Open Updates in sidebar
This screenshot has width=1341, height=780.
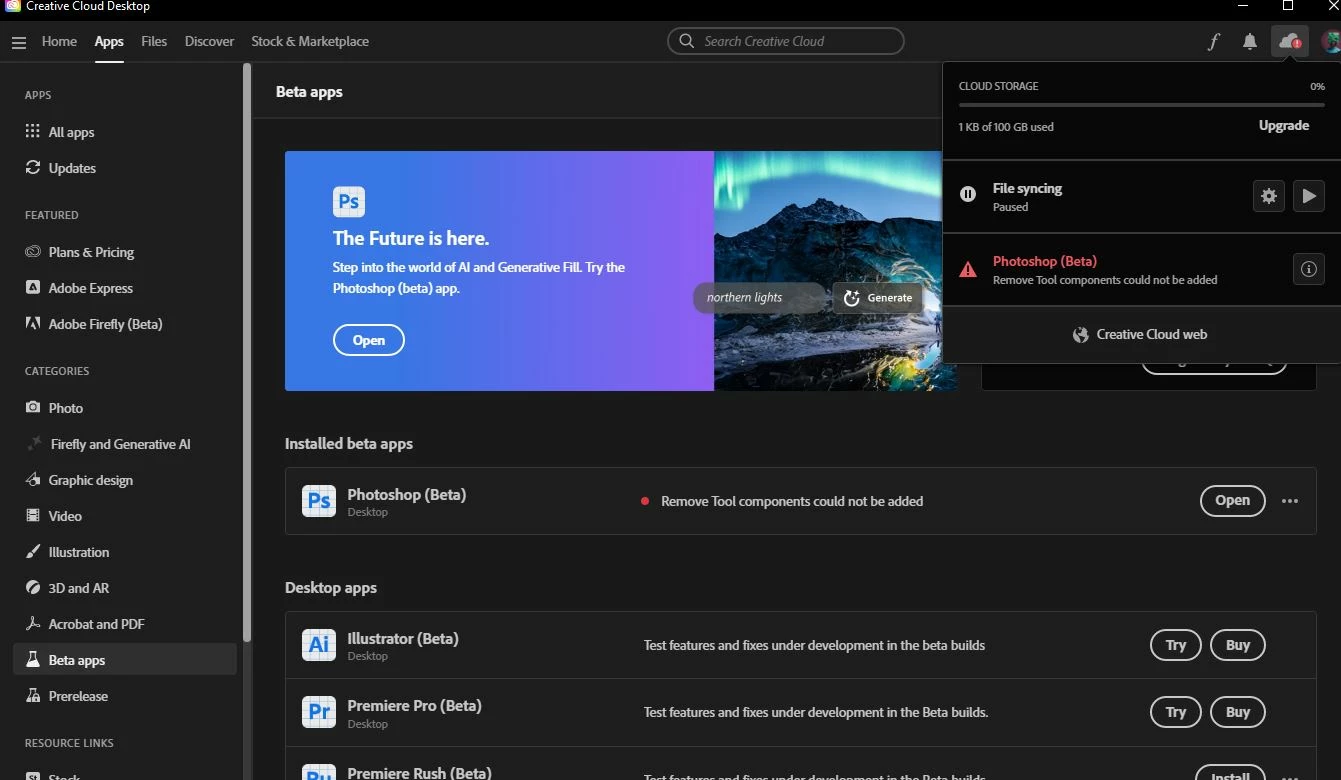point(72,168)
